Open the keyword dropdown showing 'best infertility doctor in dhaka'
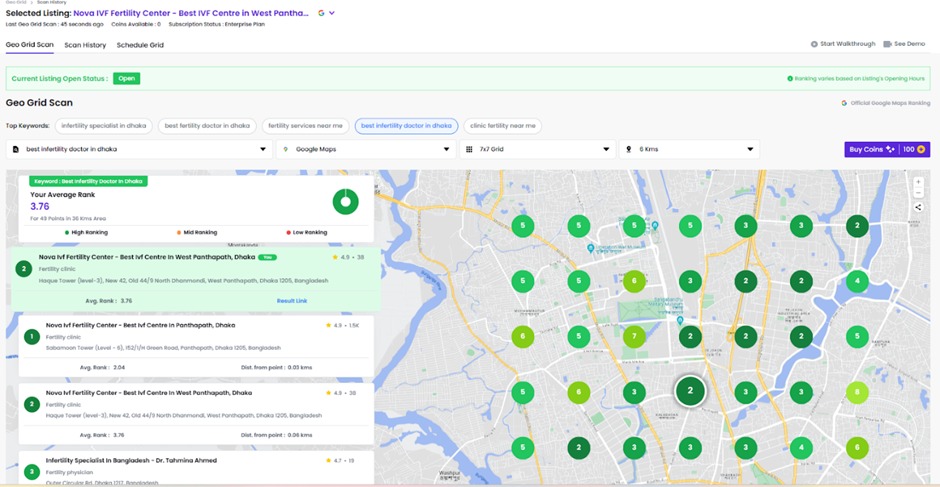Screen dimensions: 940x487 (139, 149)
